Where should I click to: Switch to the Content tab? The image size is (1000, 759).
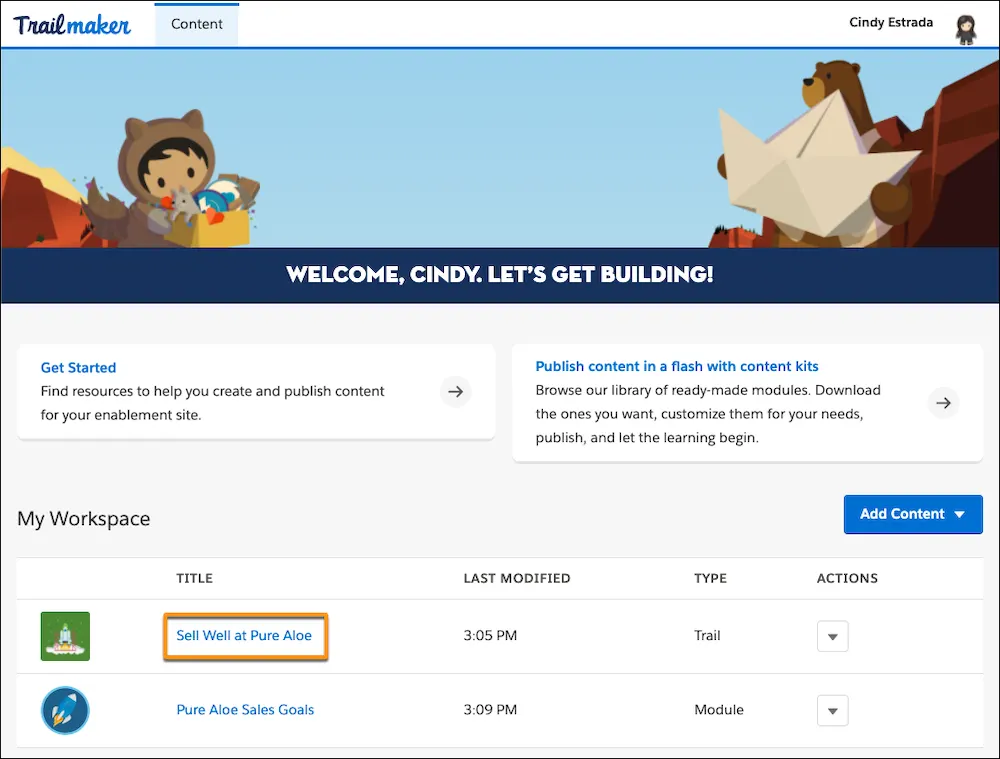[196, 23]
